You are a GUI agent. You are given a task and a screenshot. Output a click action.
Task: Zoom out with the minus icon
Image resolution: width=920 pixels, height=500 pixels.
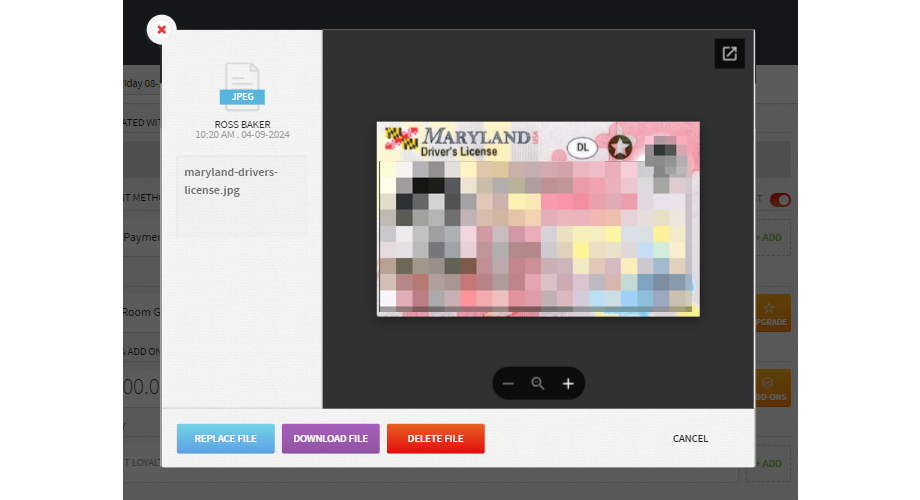tap(508, 384)
